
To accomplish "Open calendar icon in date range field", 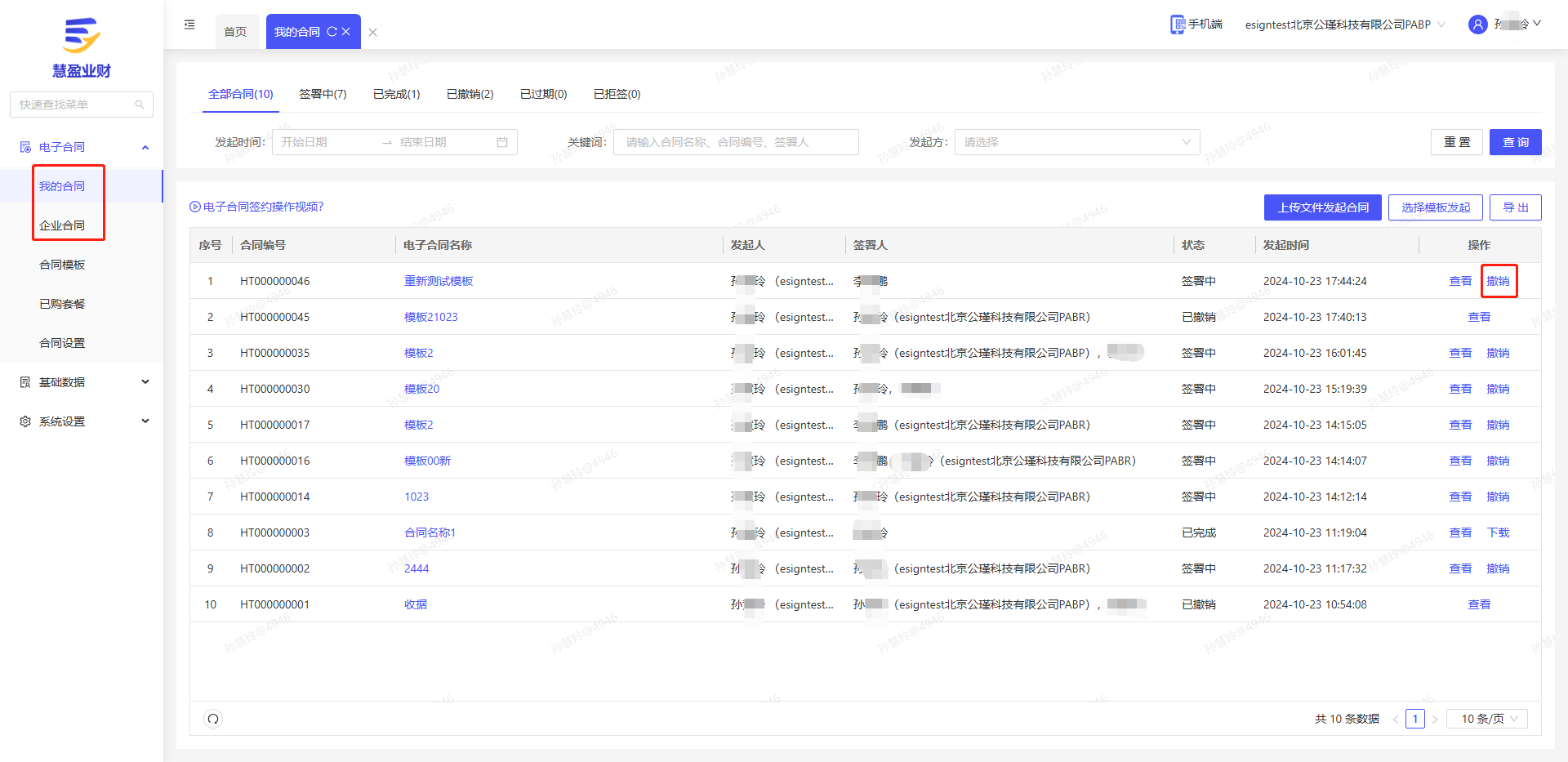I will [502, 142].
